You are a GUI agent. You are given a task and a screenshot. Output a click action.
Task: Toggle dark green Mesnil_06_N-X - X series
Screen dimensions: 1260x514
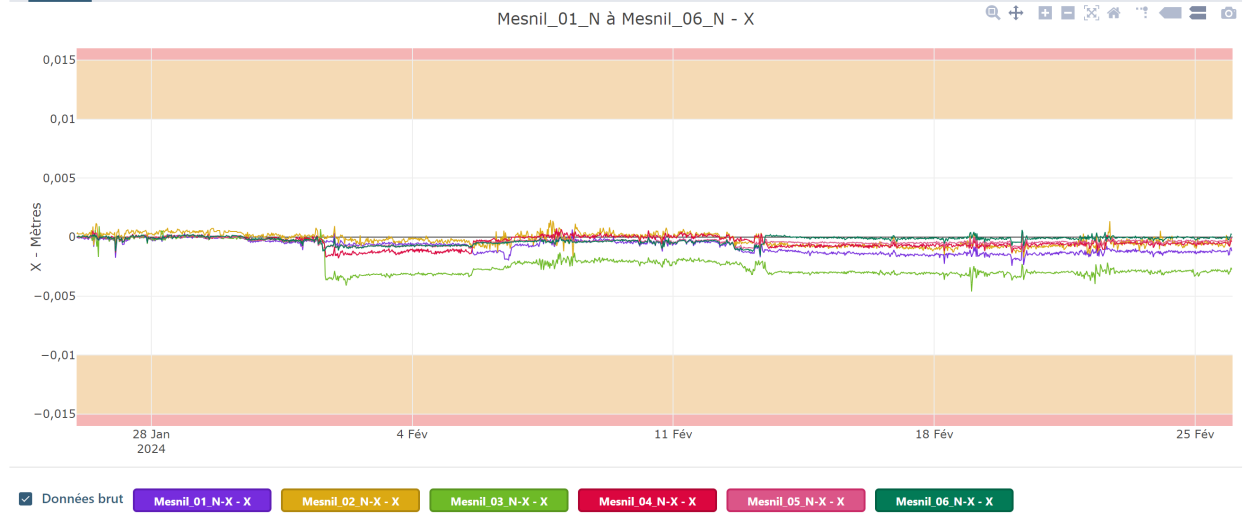pos(944,501)
